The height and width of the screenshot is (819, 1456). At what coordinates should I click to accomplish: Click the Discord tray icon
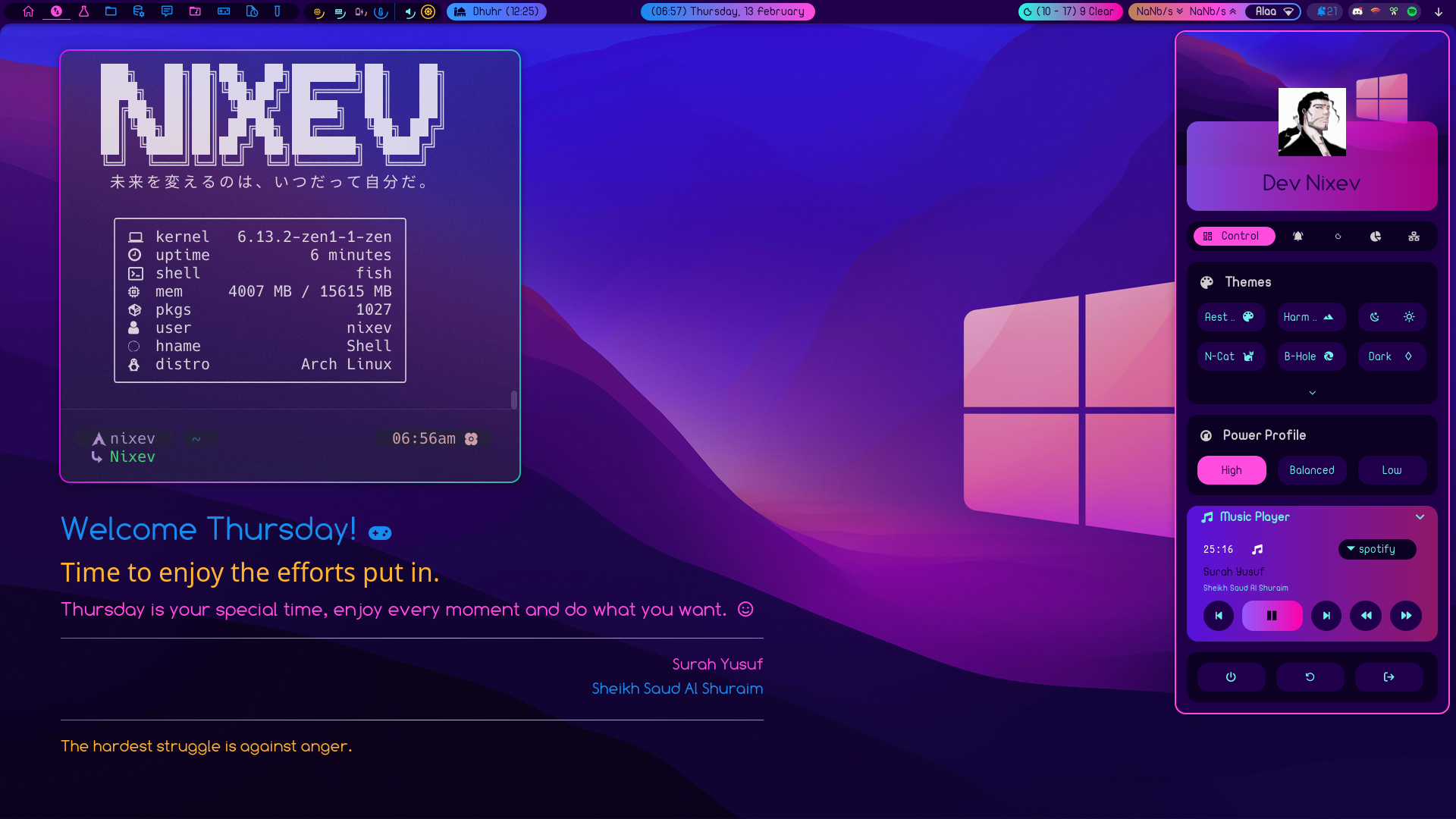tap(1357, 11)
